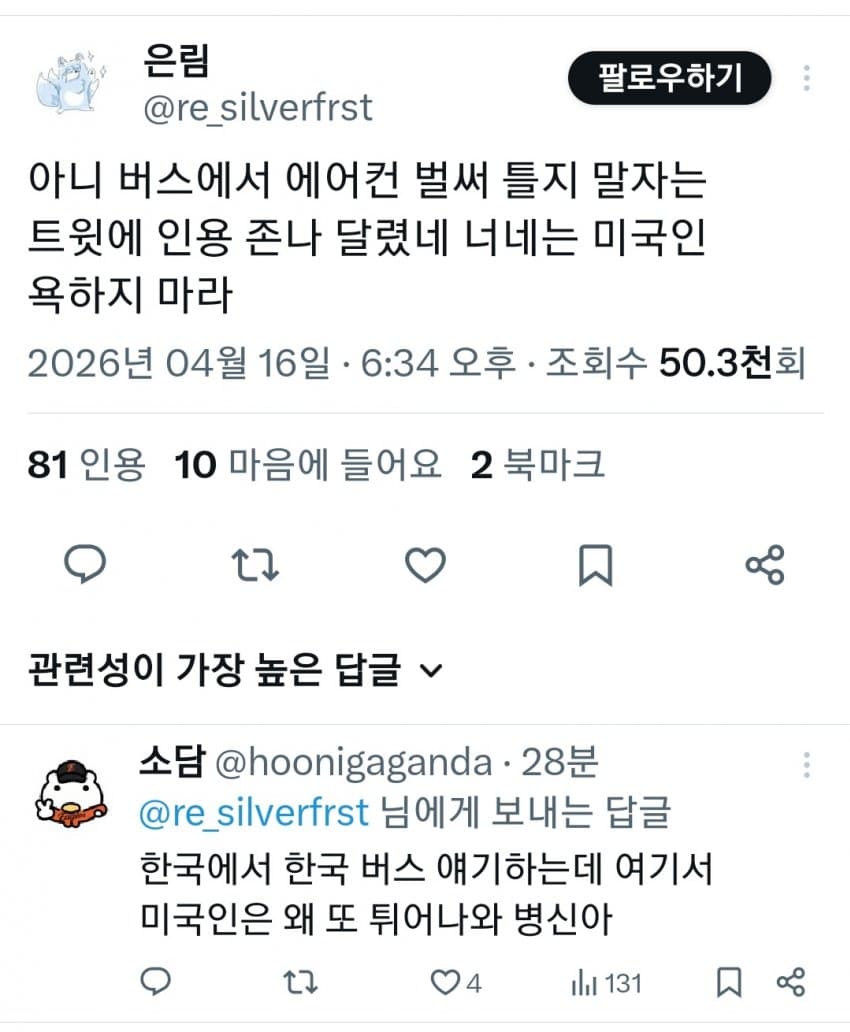View the 10 마음에 들어요 likes list
The image size is (850, 1032).
[x=308, y=465]
